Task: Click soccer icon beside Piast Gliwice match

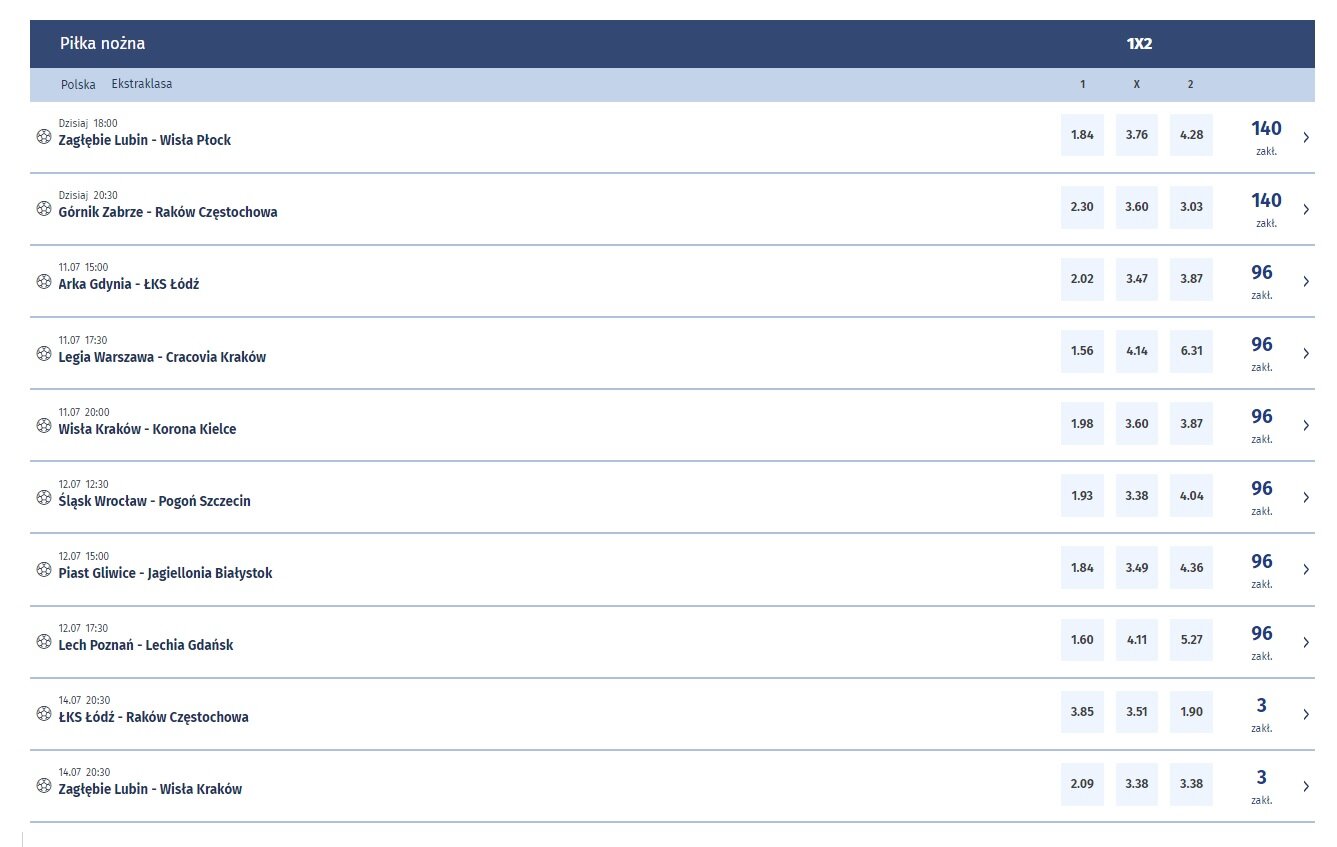Action: [44, 569]
